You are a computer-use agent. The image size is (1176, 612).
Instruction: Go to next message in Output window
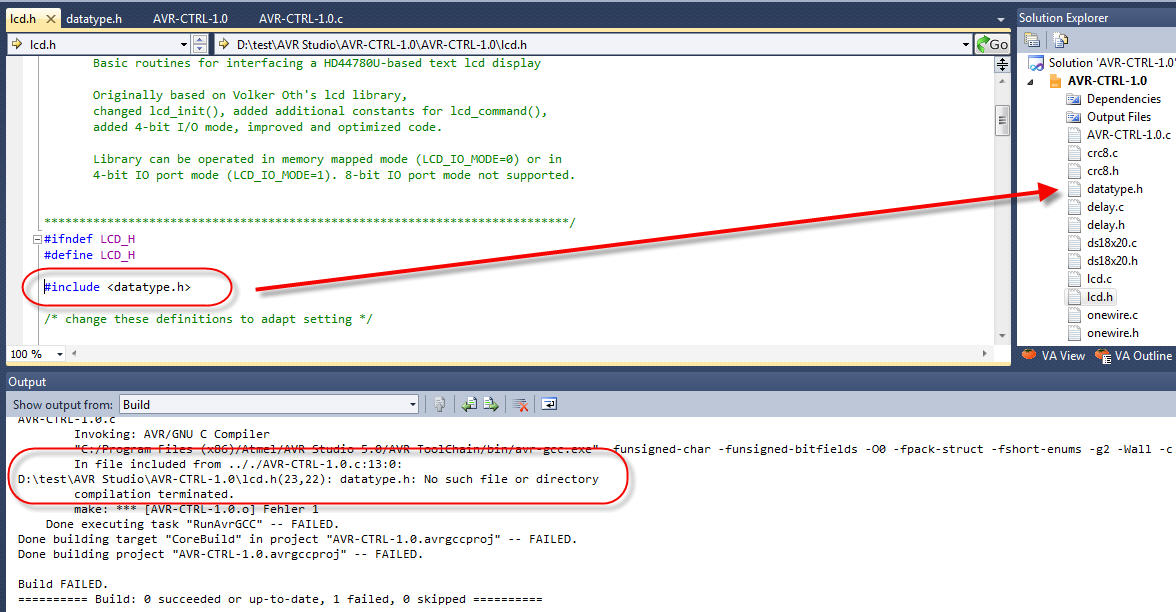(492, 403)
